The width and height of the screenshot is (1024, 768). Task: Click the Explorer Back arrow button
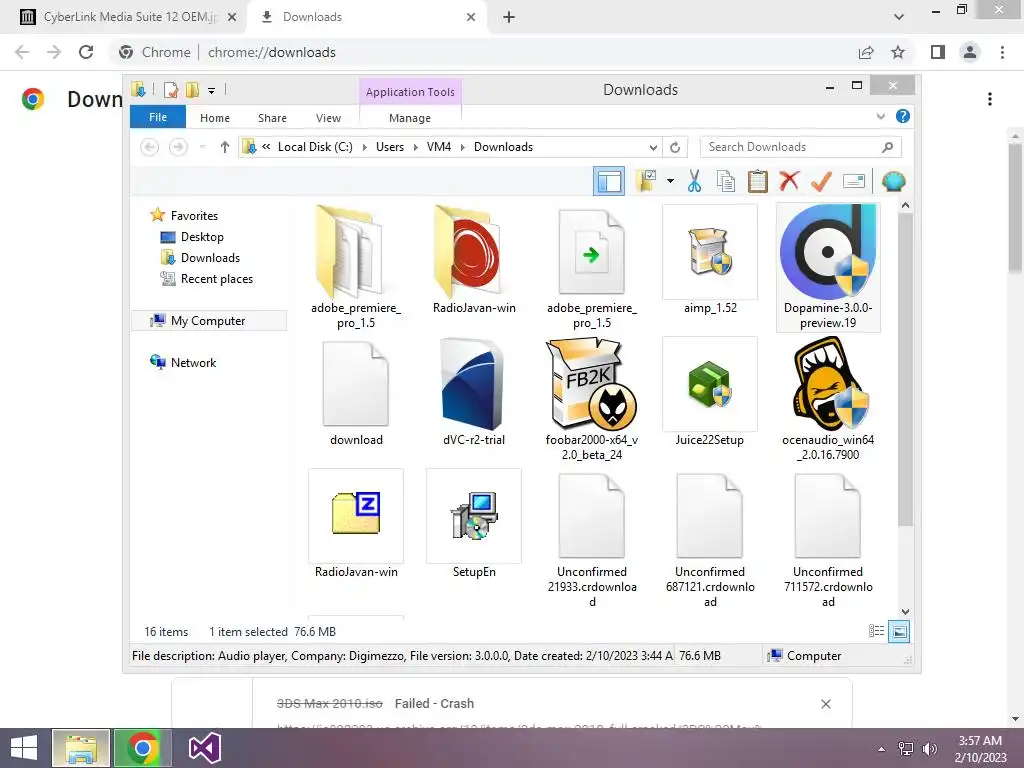[x=150, y=147]
